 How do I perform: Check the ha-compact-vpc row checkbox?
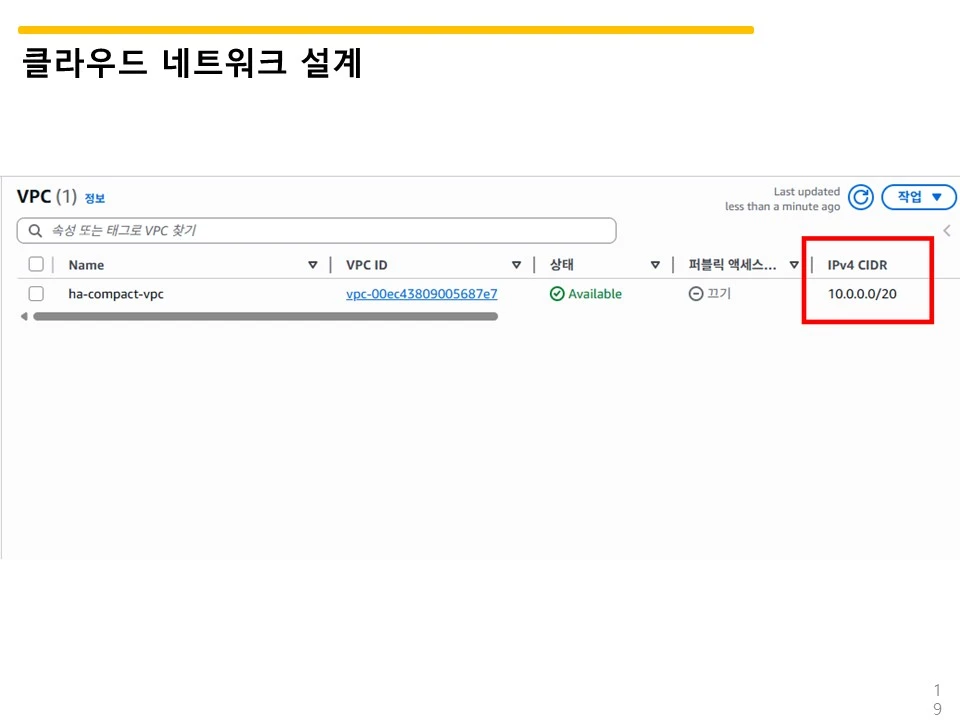coord(35,293)
